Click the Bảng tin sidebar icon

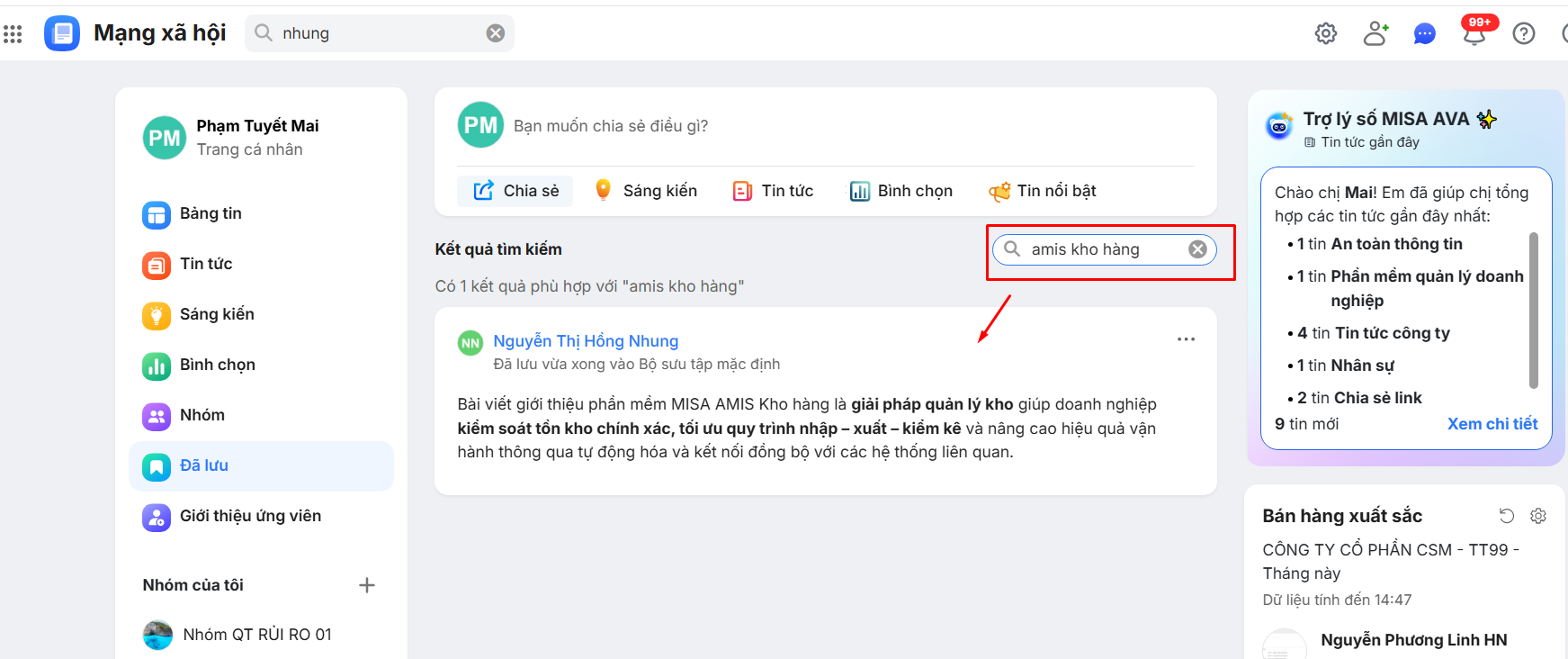157,215
